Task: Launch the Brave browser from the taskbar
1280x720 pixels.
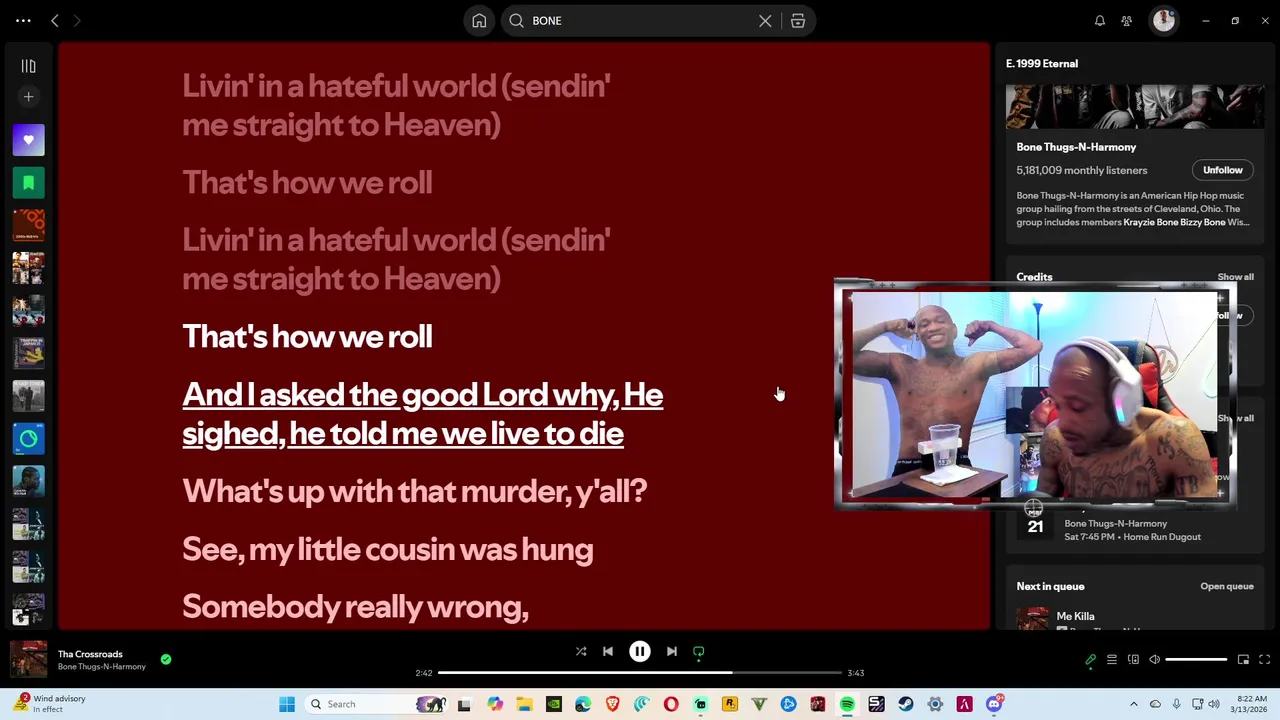Action: click(612, 704)
